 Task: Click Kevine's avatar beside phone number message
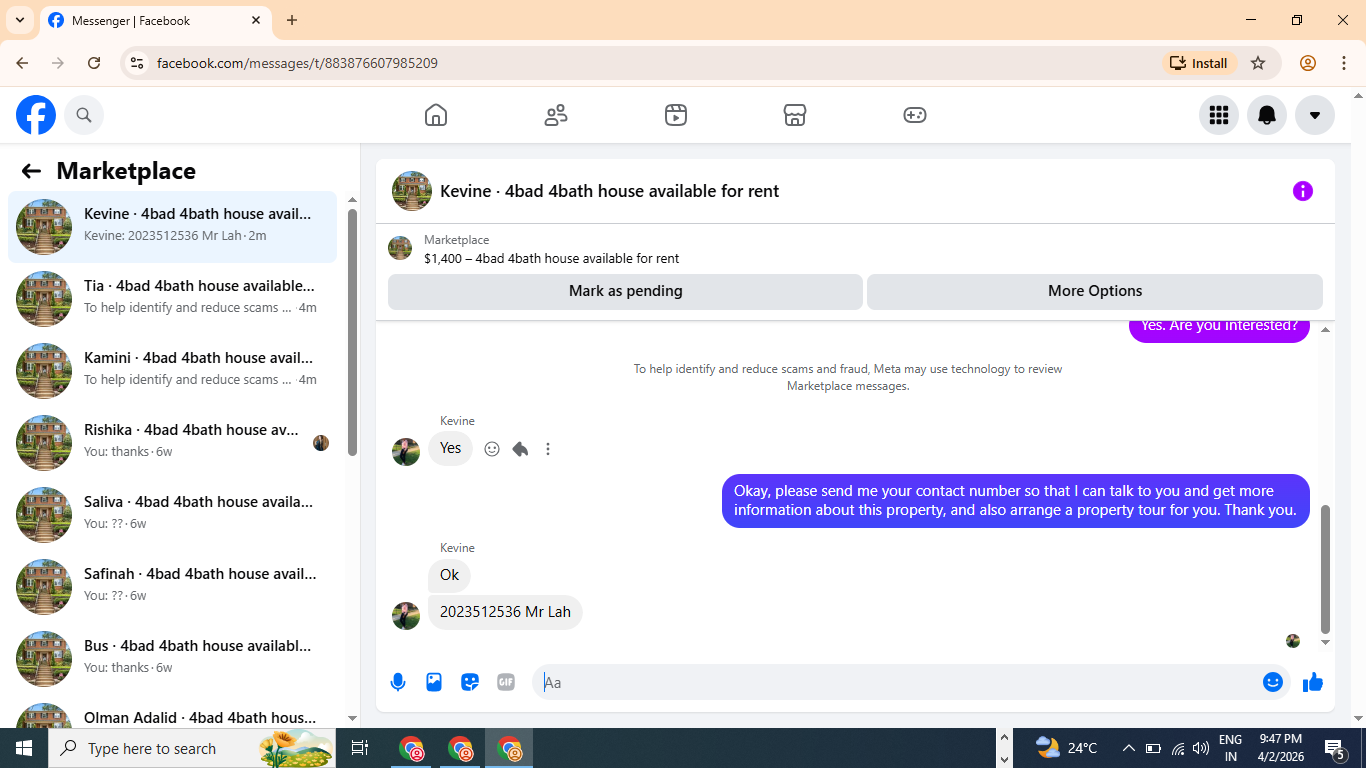(x=406, y=616)
